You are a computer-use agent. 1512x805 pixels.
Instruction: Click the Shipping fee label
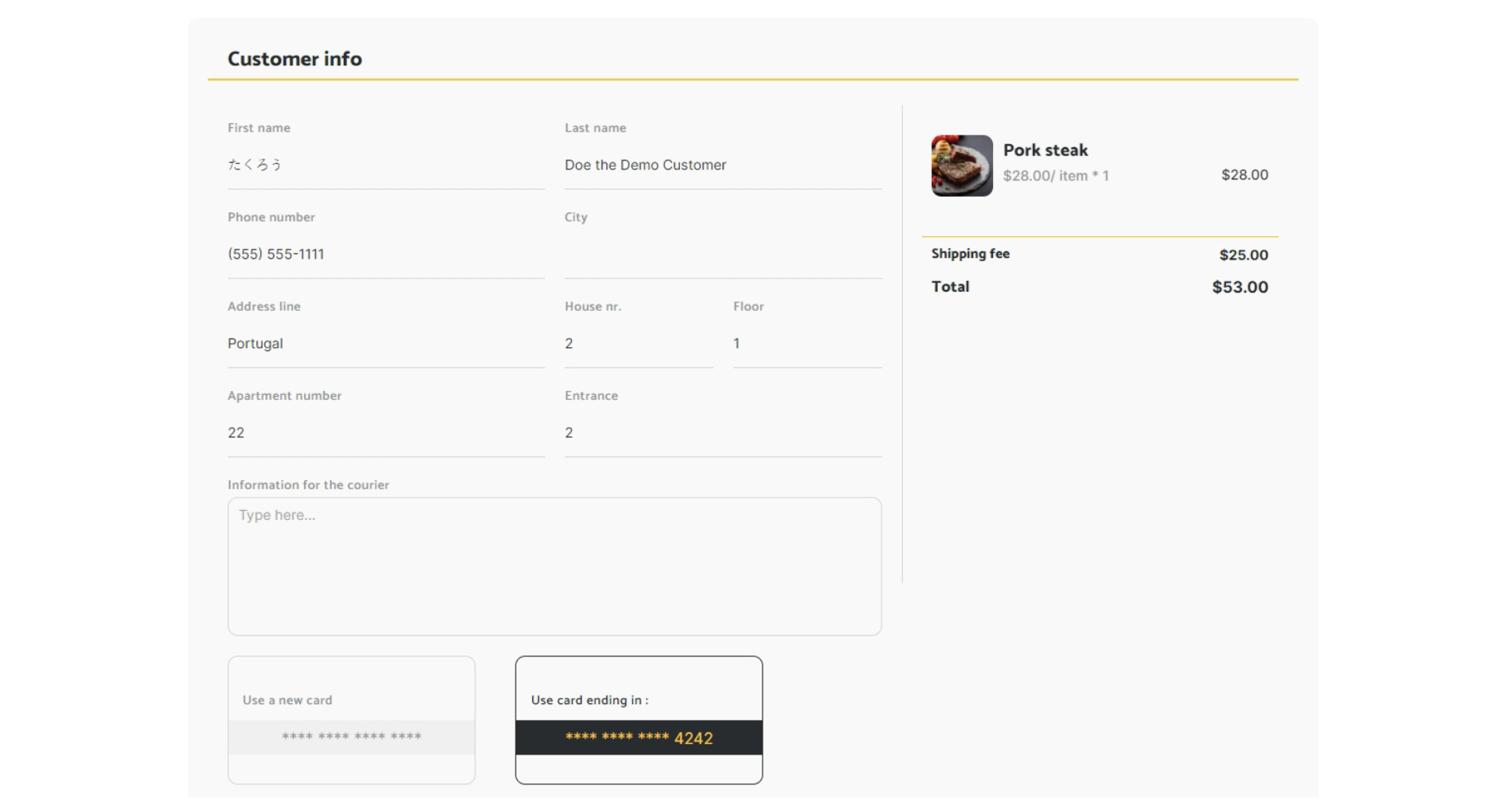[970, 254]
